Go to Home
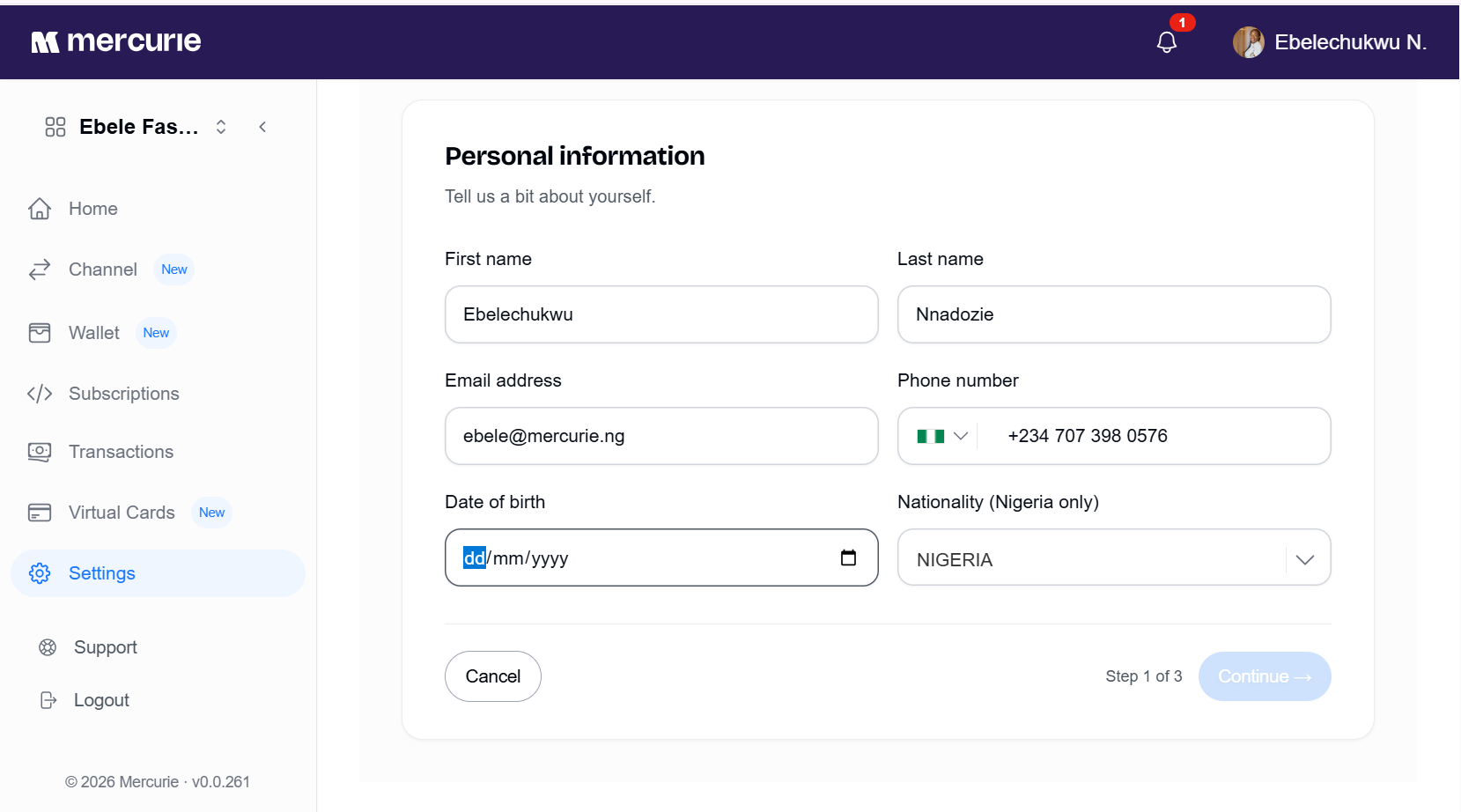 (x=93, y=209)
